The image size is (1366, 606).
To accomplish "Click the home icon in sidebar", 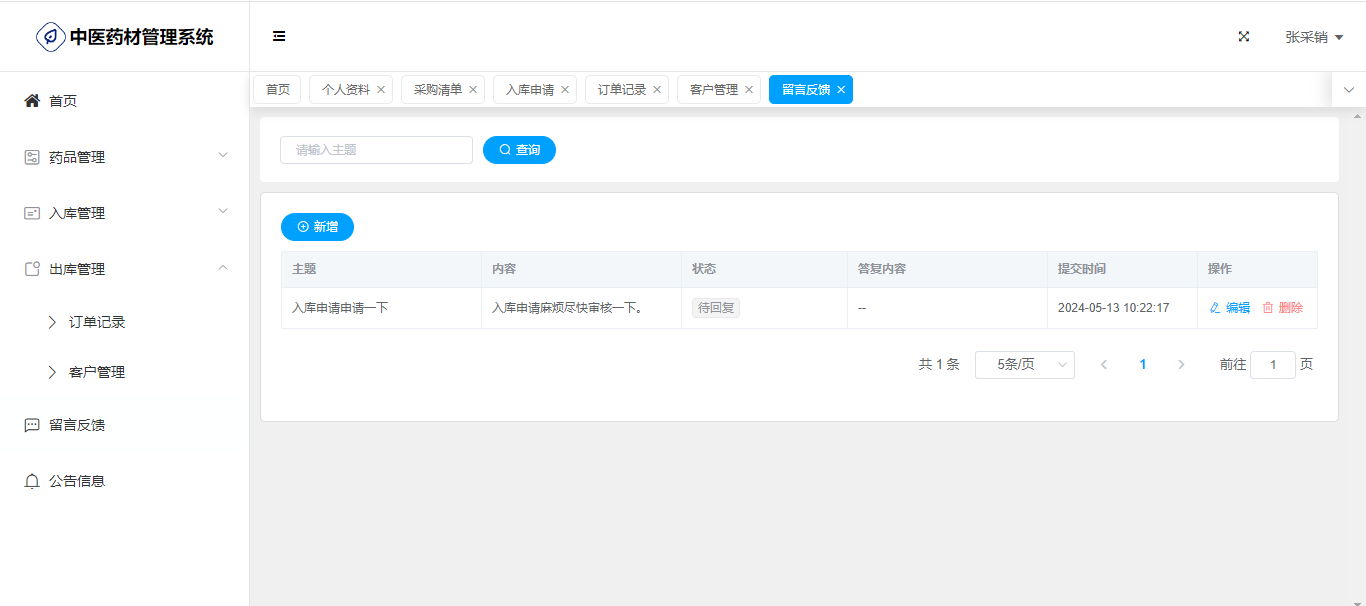I will click(x=32, y=101).
